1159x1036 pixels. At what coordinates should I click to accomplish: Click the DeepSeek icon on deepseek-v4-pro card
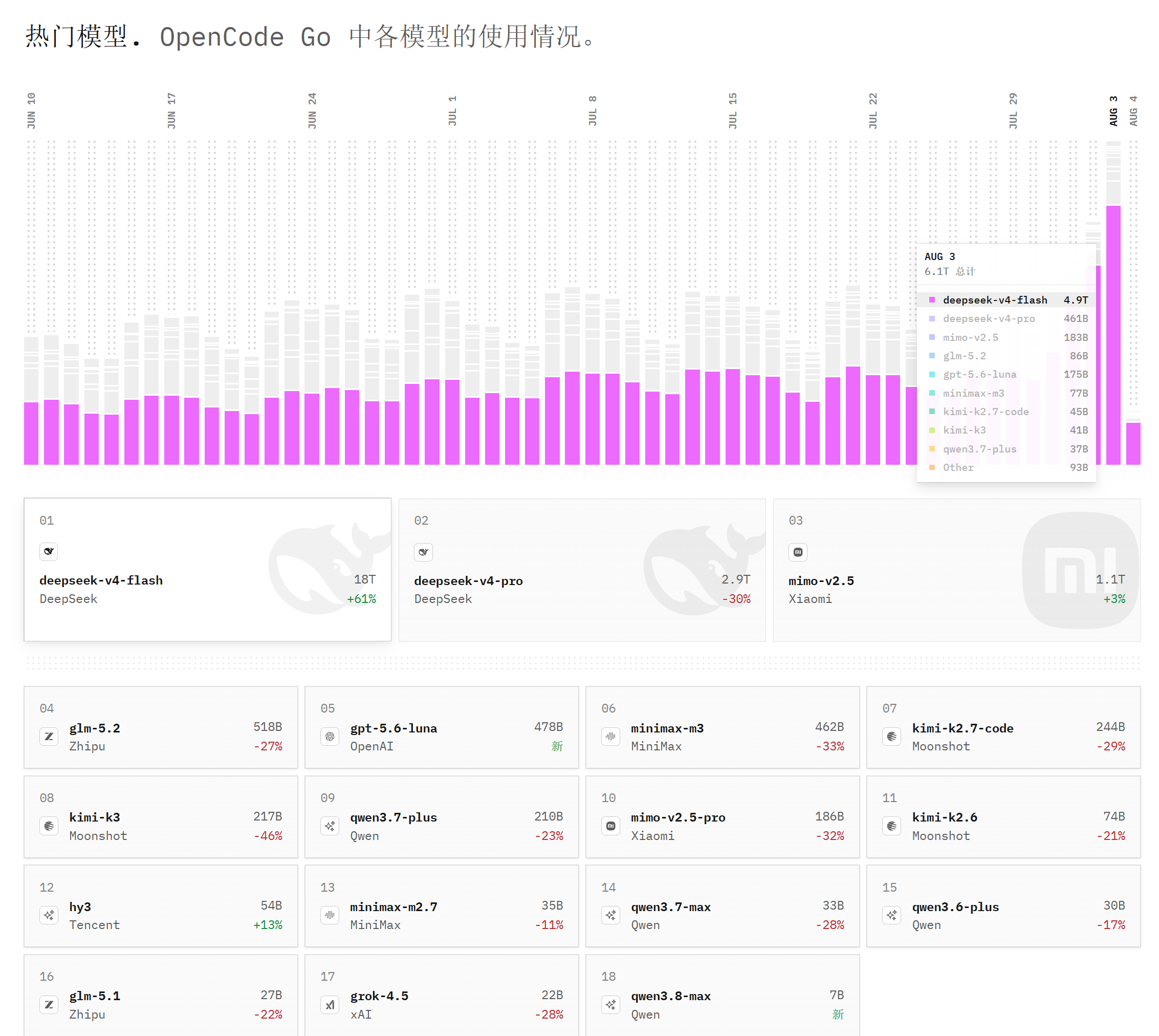(423, 552)
